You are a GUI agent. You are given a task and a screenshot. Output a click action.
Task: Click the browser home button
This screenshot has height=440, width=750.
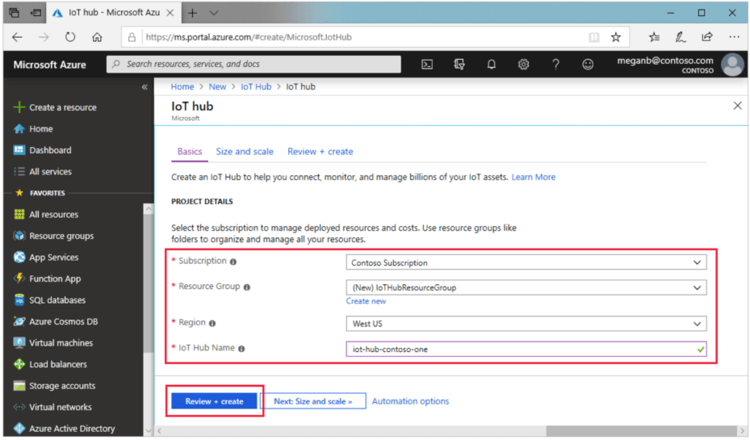coord(97,37)
